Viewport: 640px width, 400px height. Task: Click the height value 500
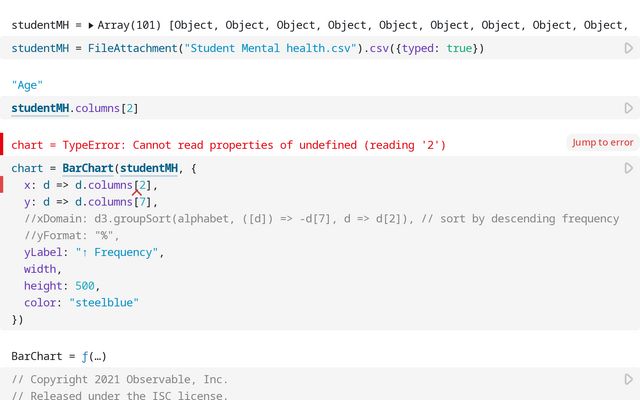click(86, 286)
